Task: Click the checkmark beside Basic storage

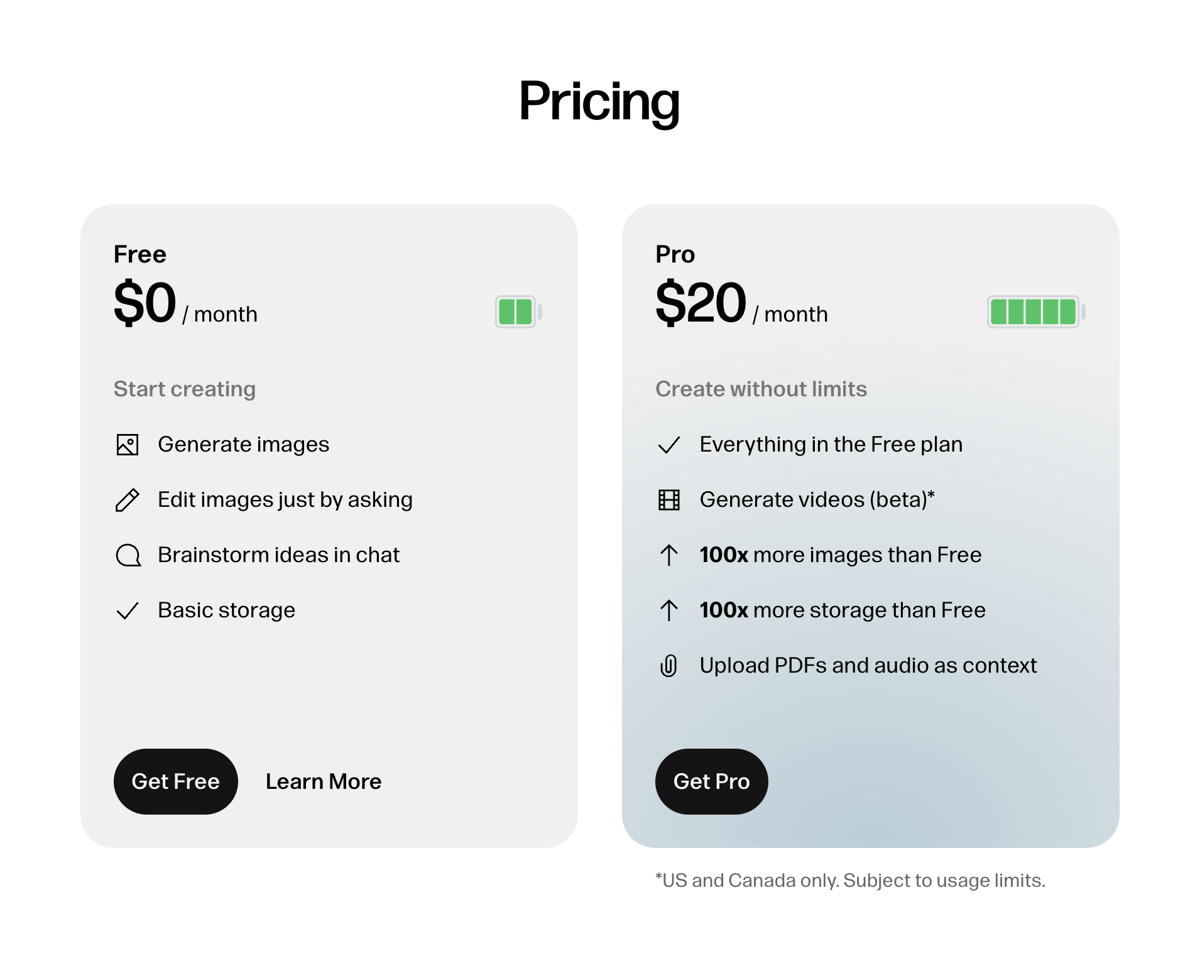Action: click(128, 610)
